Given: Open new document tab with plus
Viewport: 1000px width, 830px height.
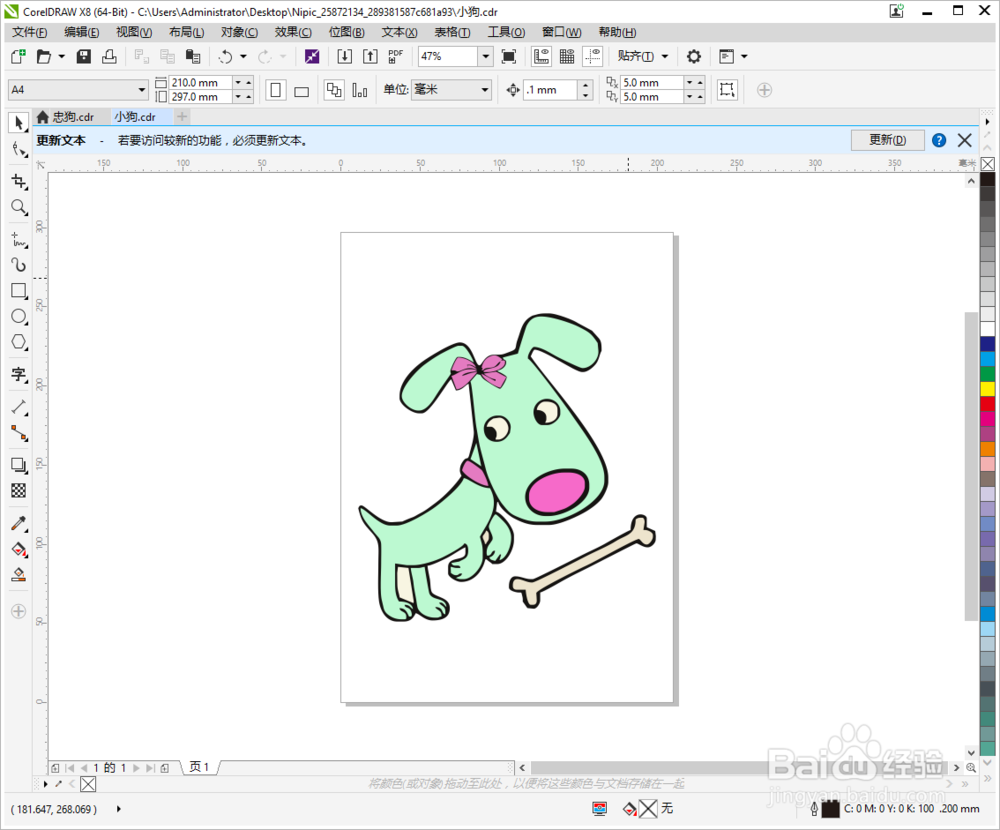Looking at the screenshot, I should tap(182, 117).
